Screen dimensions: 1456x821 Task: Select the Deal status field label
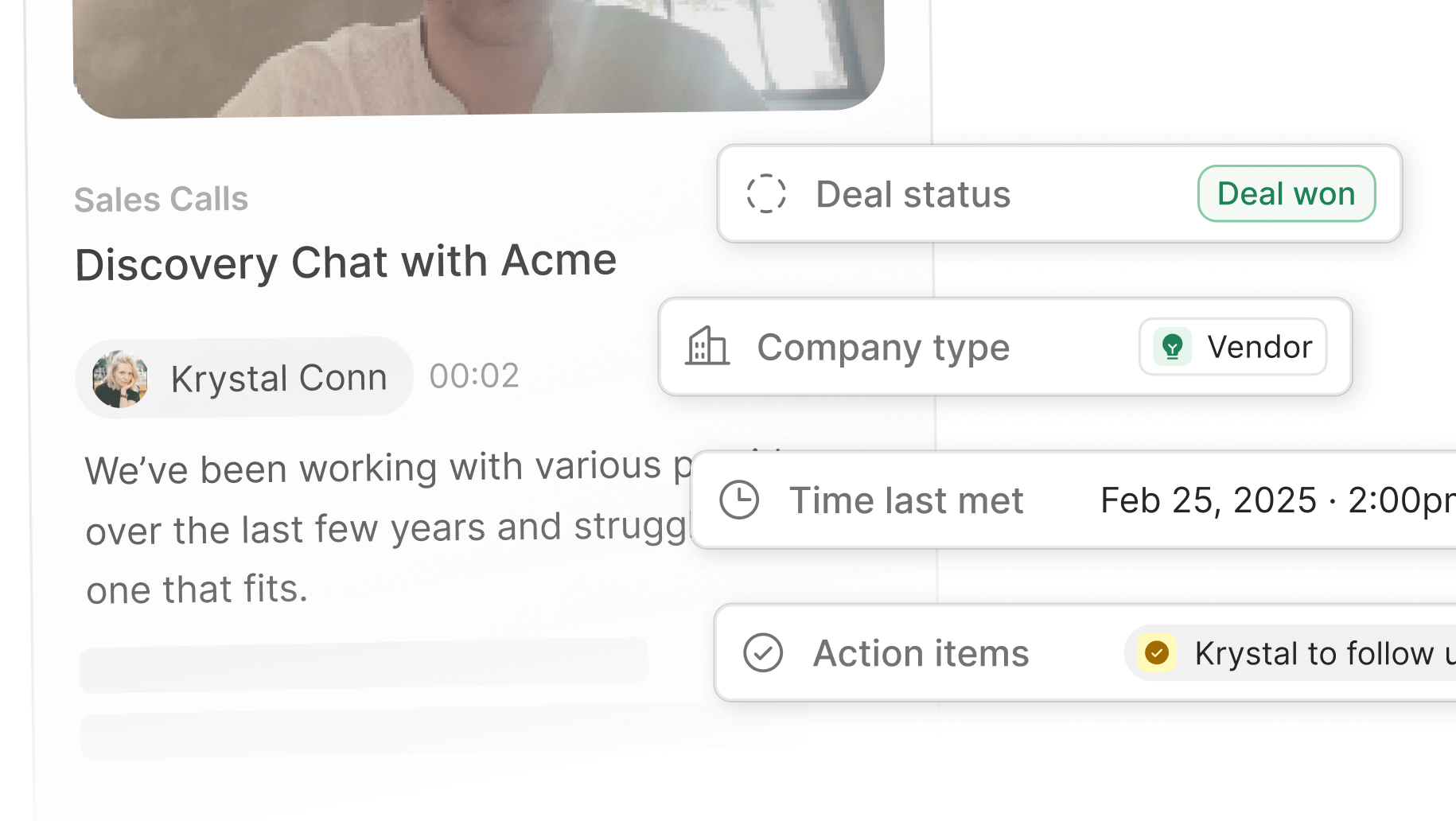(x=913, y=195)
